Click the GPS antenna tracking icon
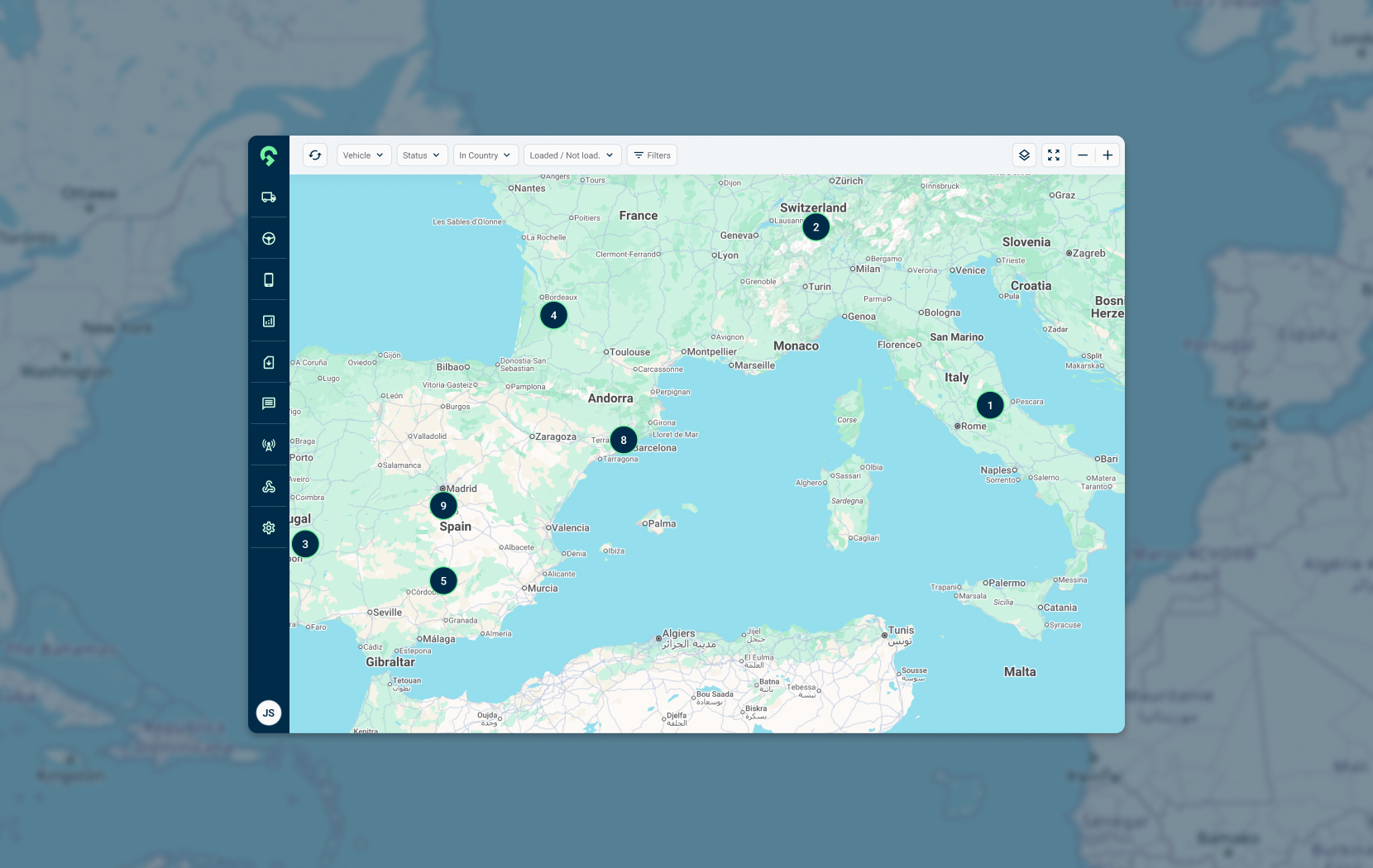This screenshot has width=1373, height=868. coord(268,444)
